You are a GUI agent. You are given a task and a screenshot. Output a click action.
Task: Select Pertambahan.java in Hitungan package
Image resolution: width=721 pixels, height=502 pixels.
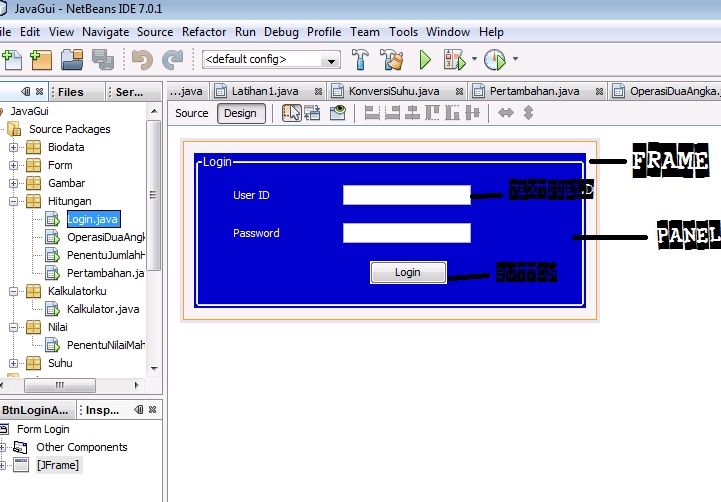(x=105, y=274)
